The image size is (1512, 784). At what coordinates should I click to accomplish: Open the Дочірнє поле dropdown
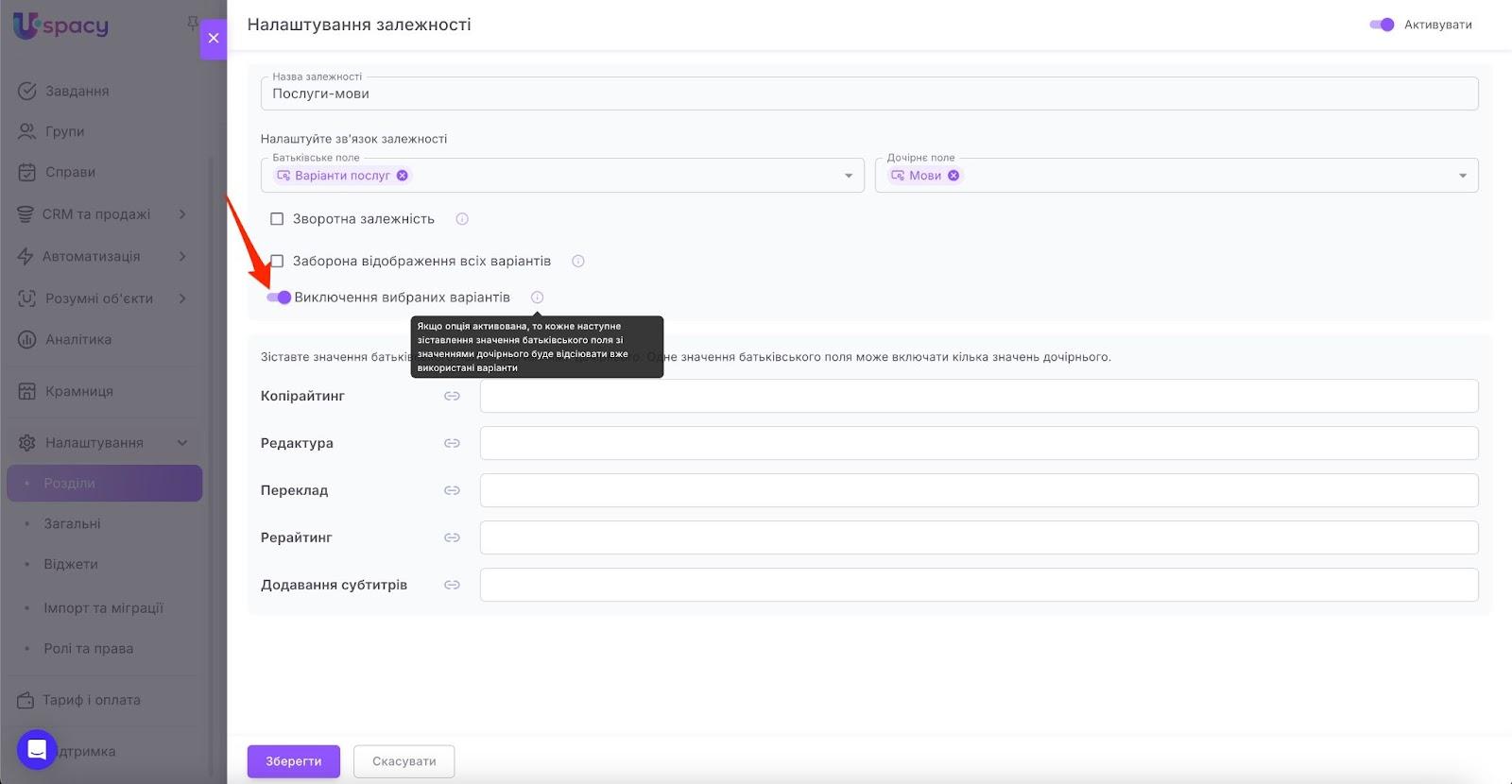click(1462, 176)
